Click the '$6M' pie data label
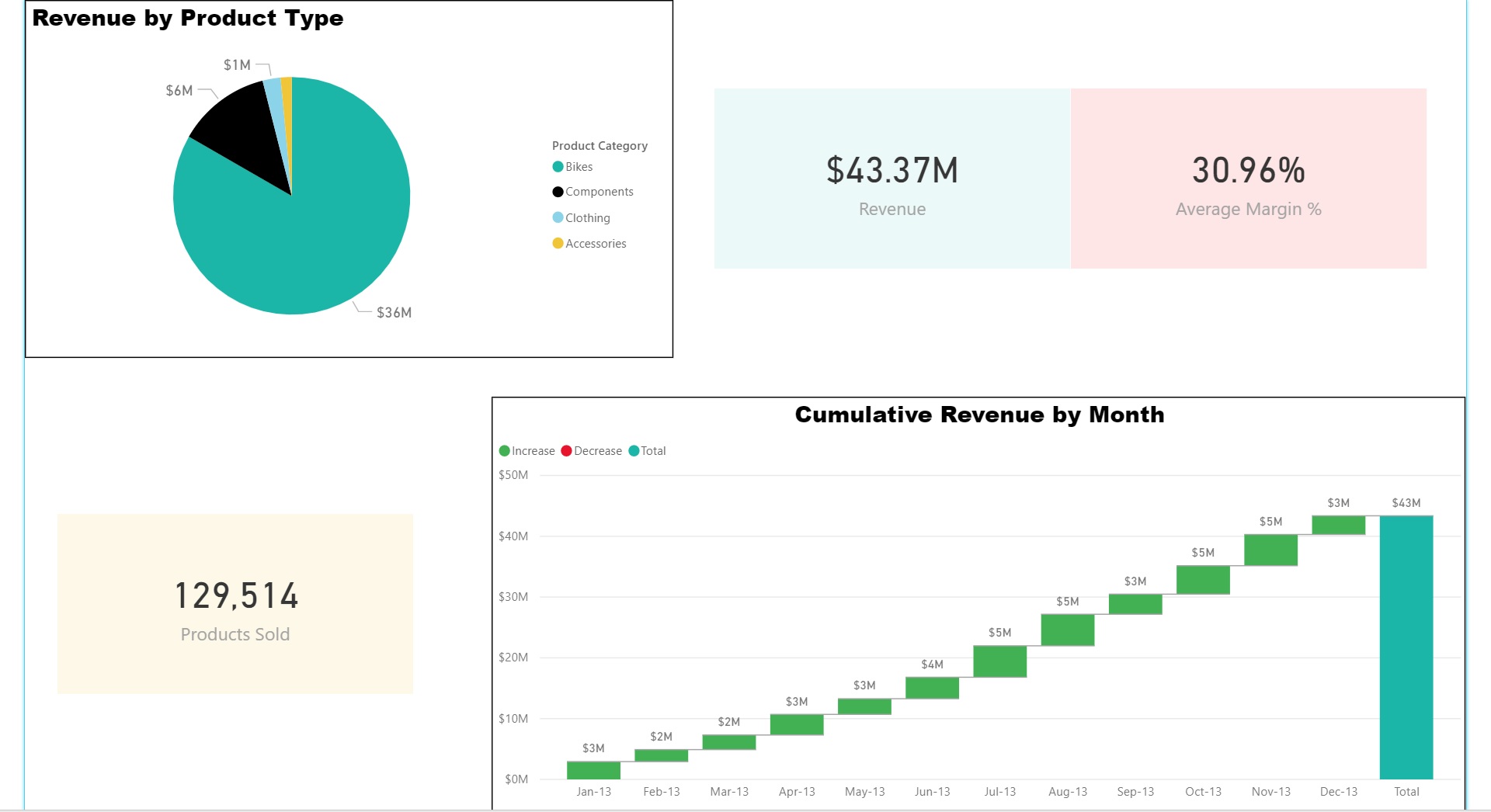 179,91
